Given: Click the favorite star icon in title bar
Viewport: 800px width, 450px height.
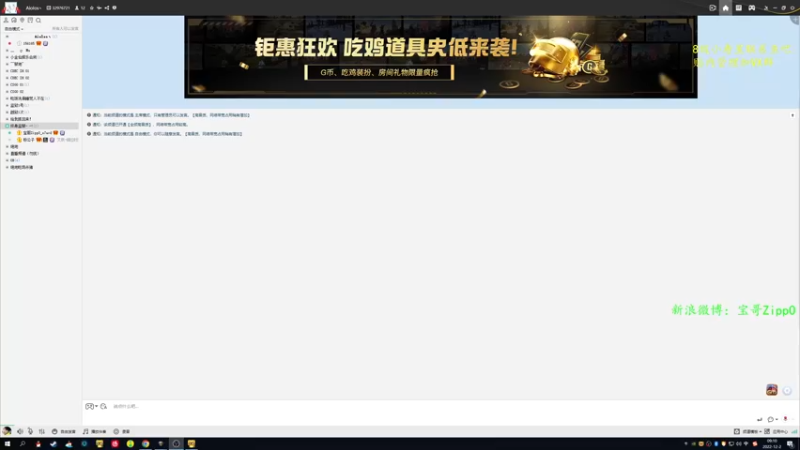Looking at the screenshot, I should 92,8.
